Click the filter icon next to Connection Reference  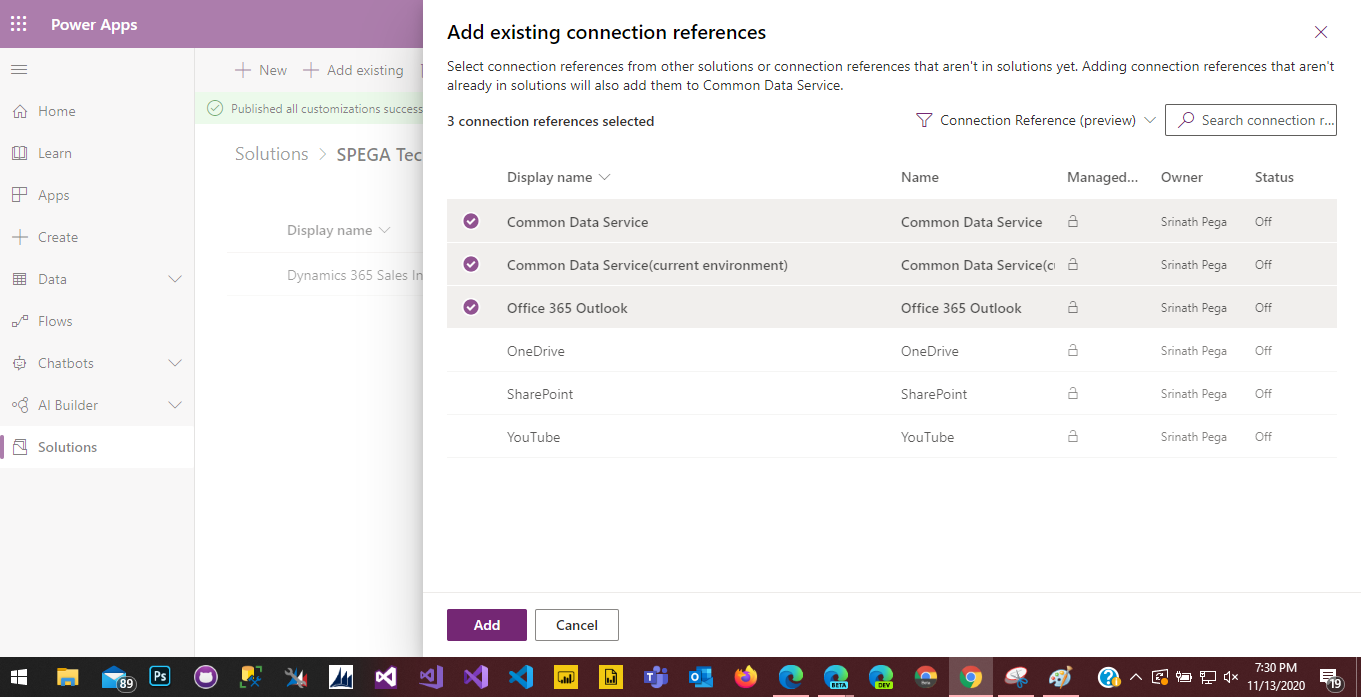pos(922,120)
